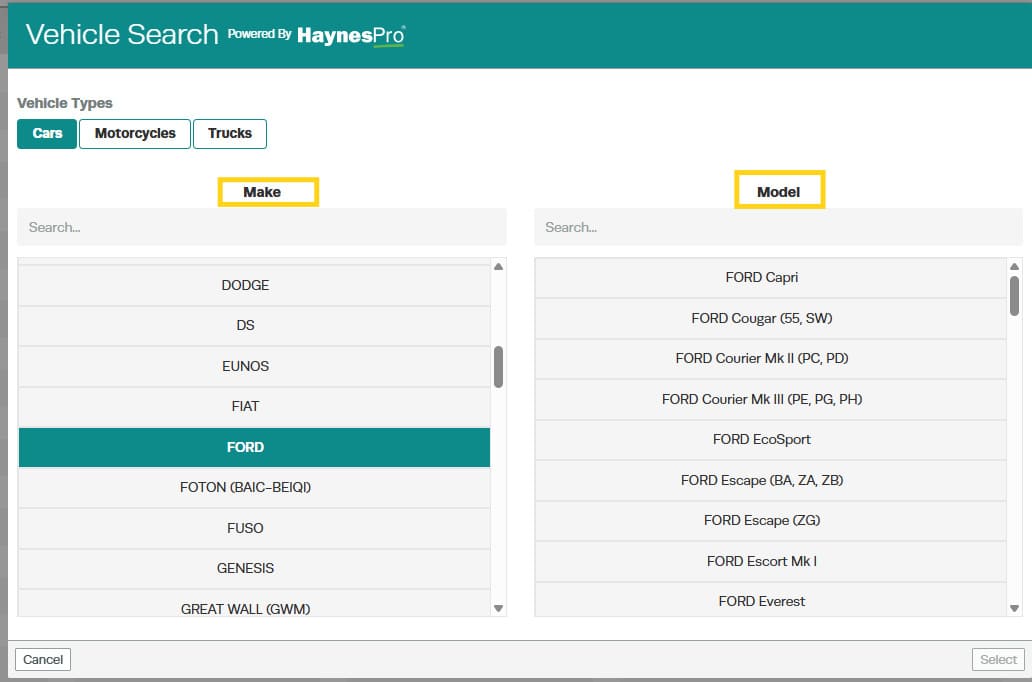Select FORD Capri model
The image size is (1032, 682).
[x=771, y=278]
